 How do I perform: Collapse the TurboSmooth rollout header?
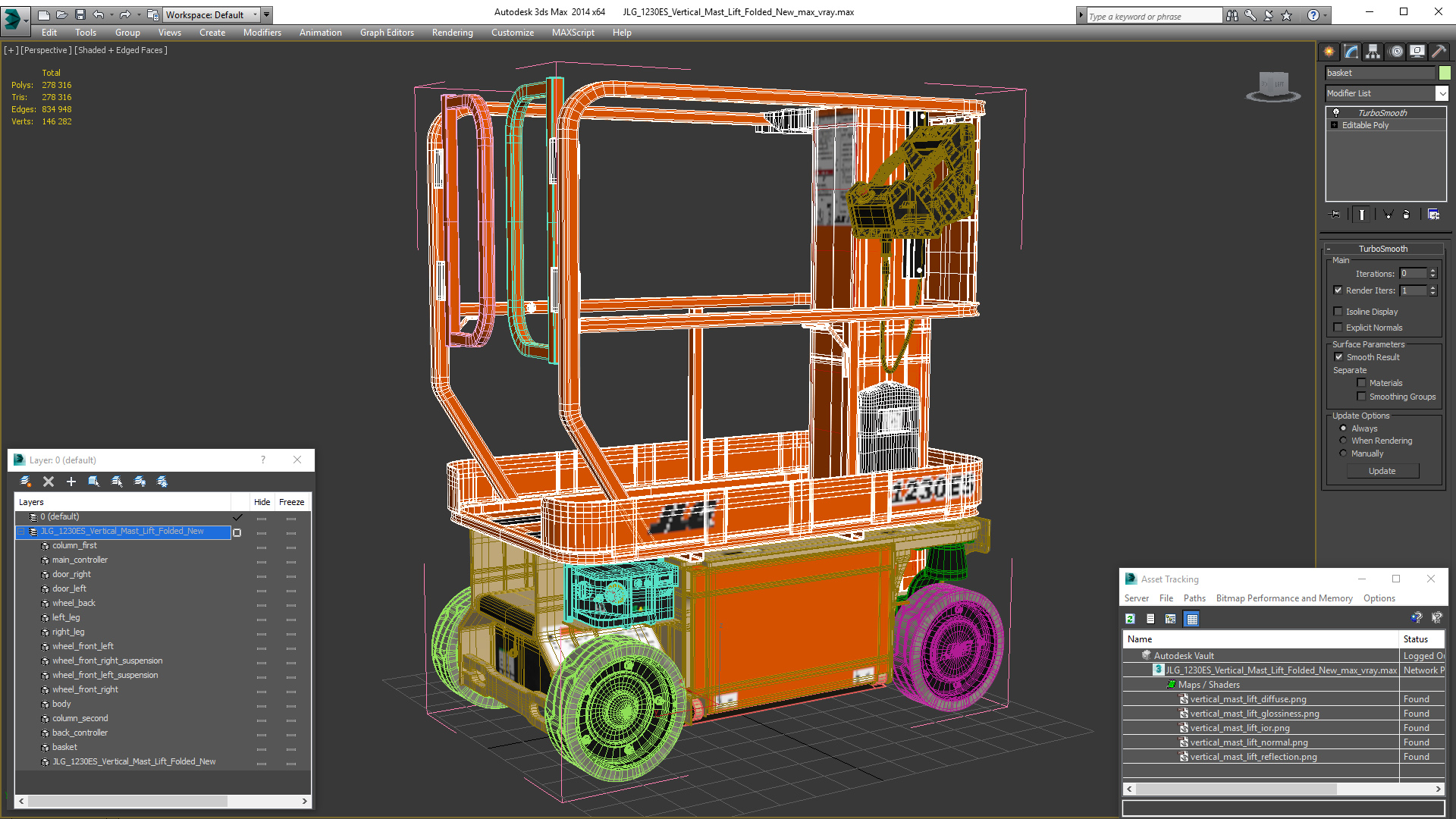[x=1383, y=249]
